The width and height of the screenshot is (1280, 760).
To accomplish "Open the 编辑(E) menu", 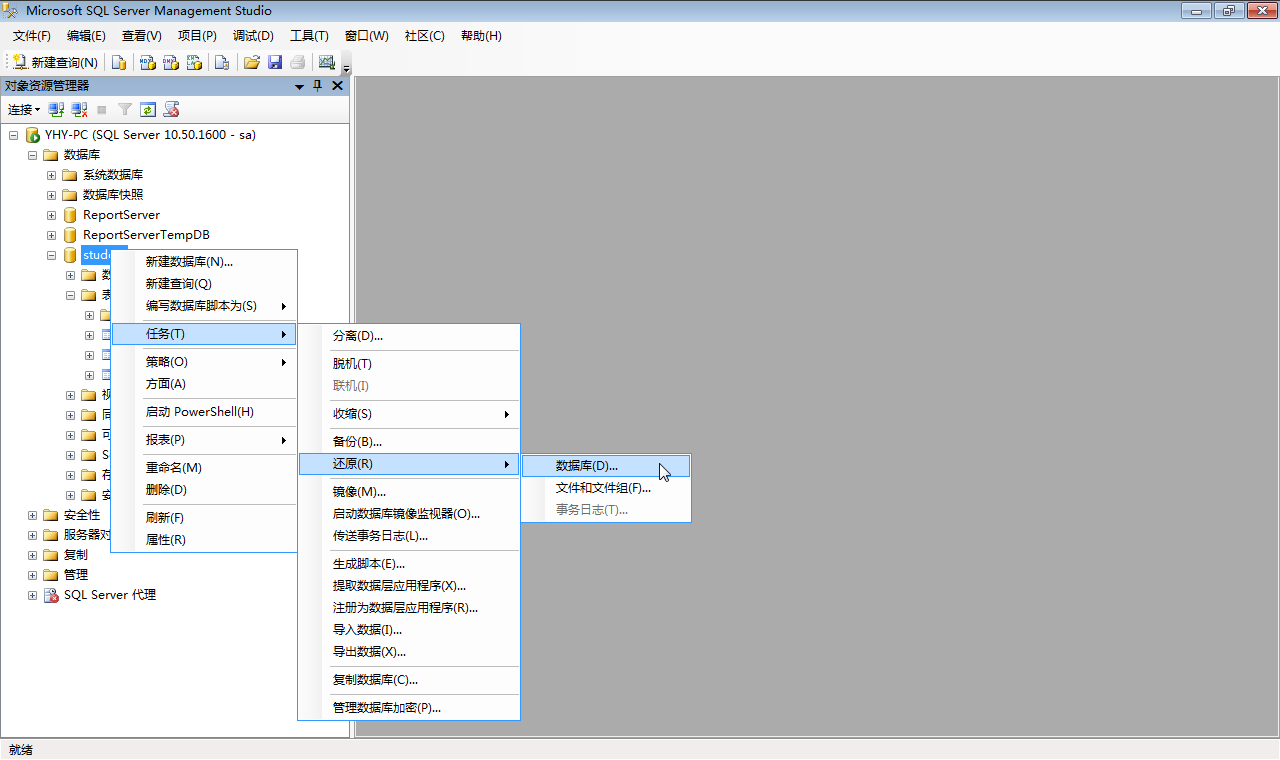I will coord(86,36).
